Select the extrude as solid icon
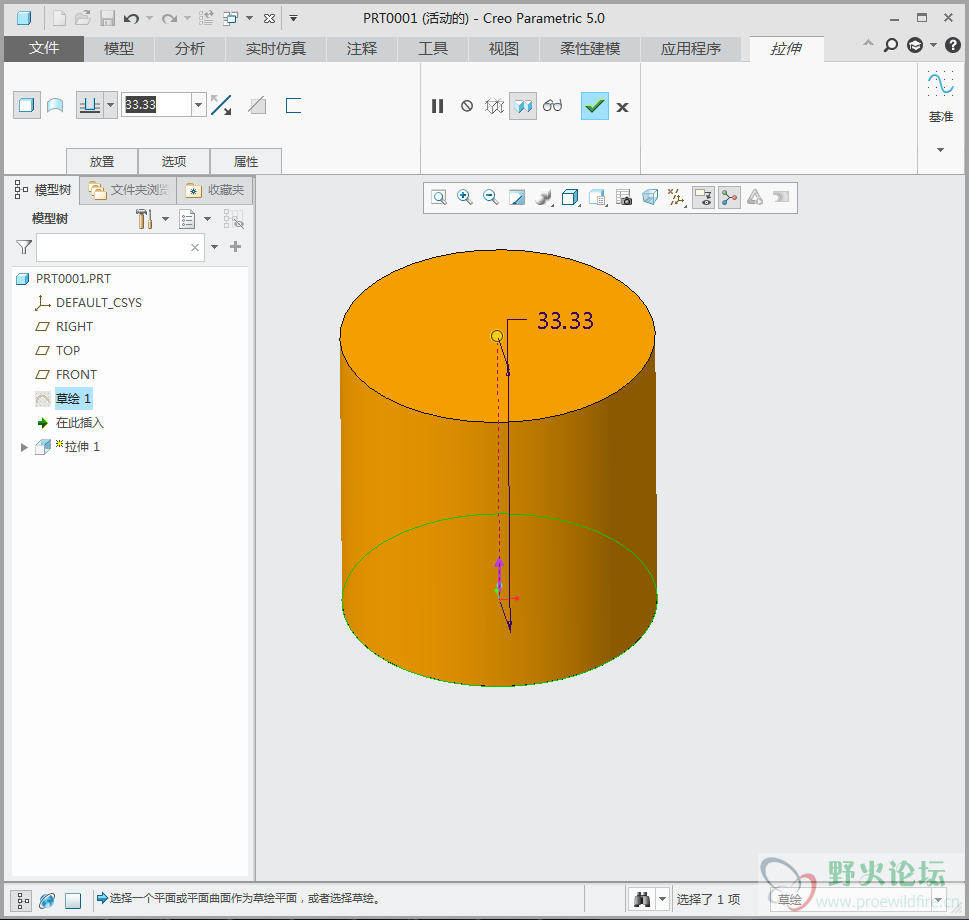 pos(27,105)
